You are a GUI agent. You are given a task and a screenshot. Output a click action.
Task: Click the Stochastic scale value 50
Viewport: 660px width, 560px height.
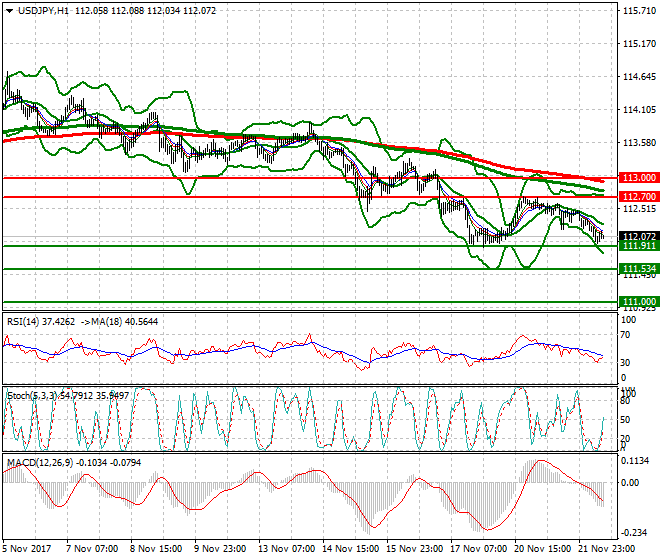(625, 420)
